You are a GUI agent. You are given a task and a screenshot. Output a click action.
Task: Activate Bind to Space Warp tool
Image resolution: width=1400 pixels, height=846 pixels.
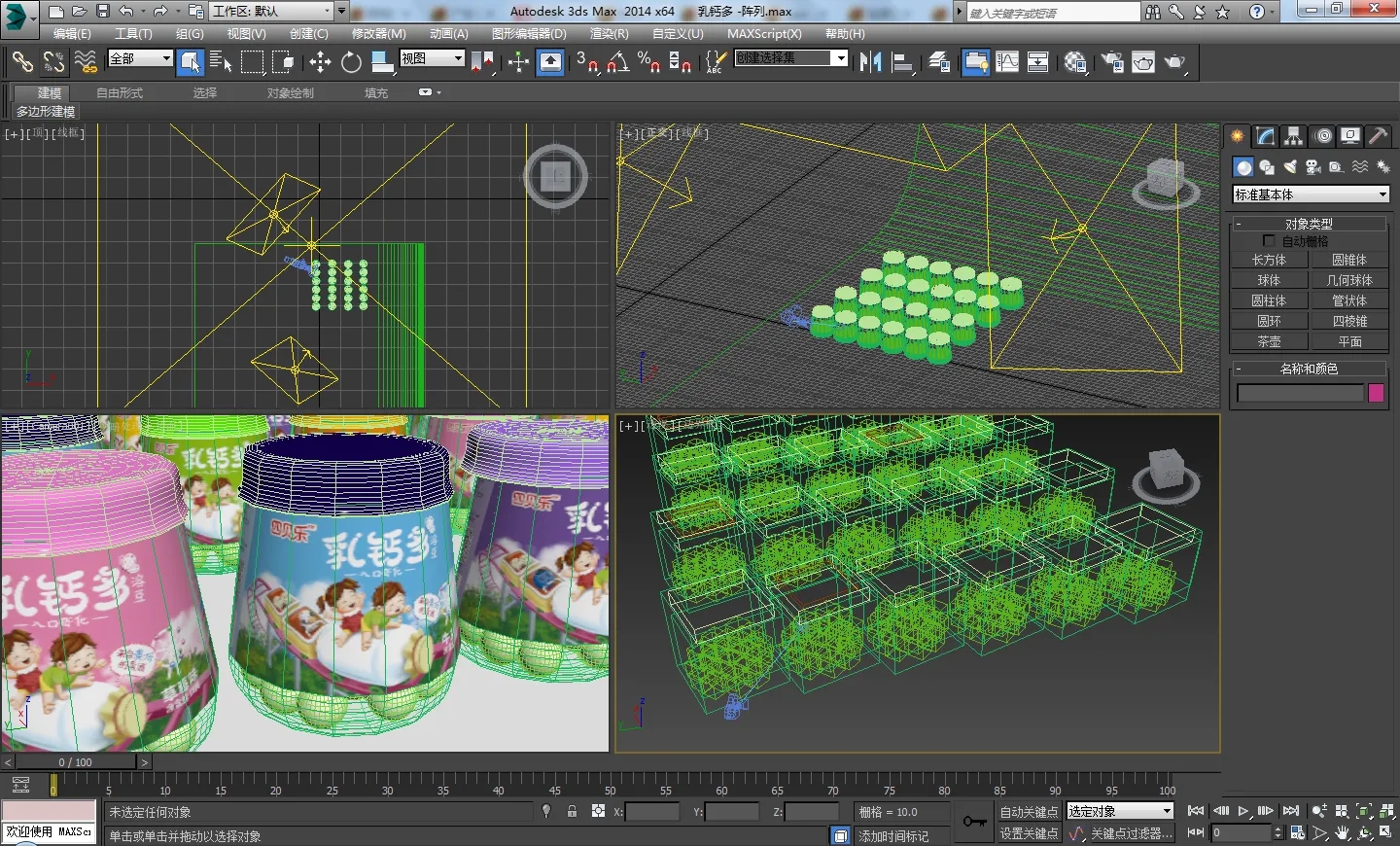86,62
